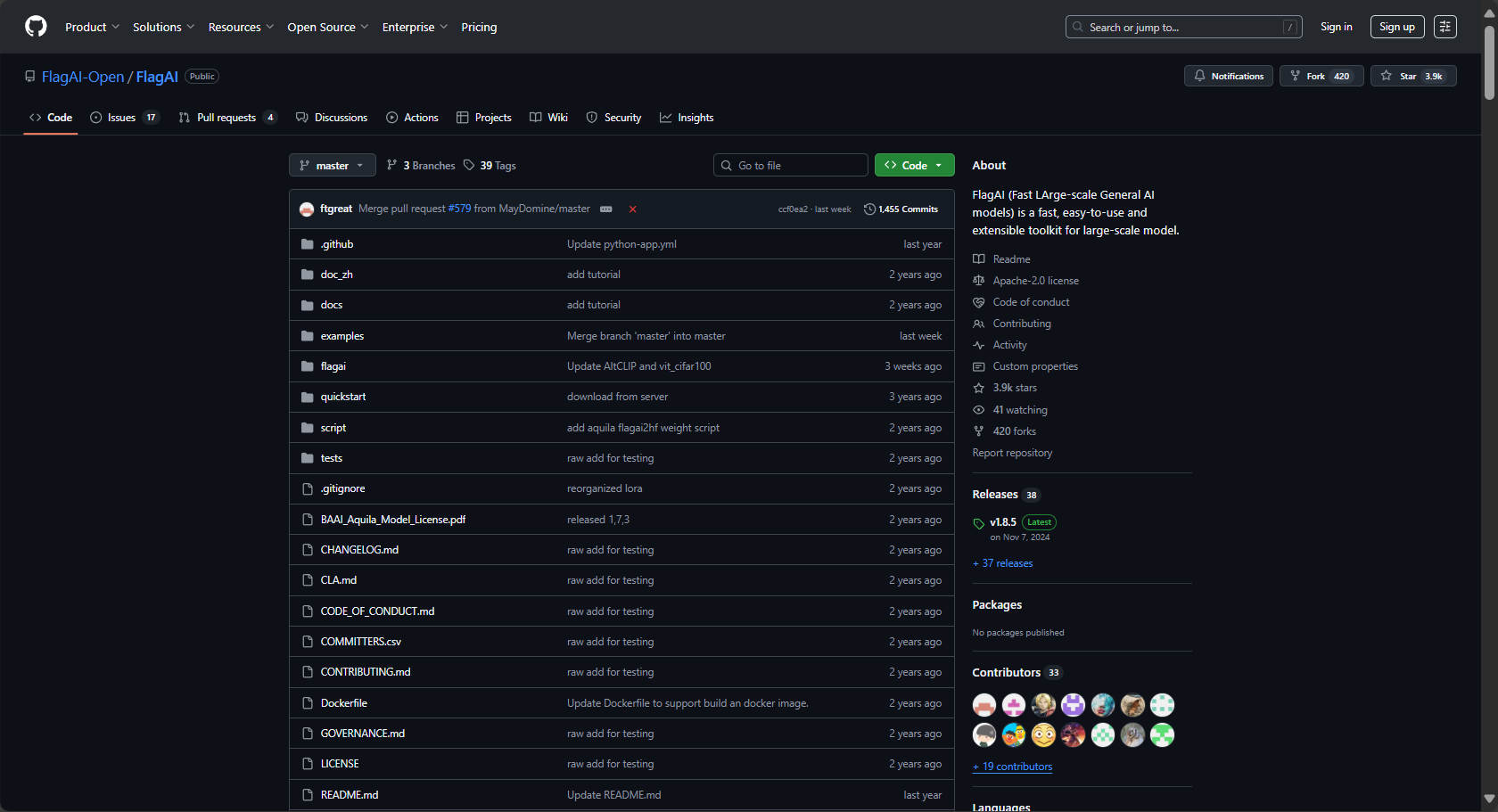Image resolution: width=1498 pixels, height=812 pixels.
Task: Open the Solutions dropdown menu
Action: tap(163, 27)
